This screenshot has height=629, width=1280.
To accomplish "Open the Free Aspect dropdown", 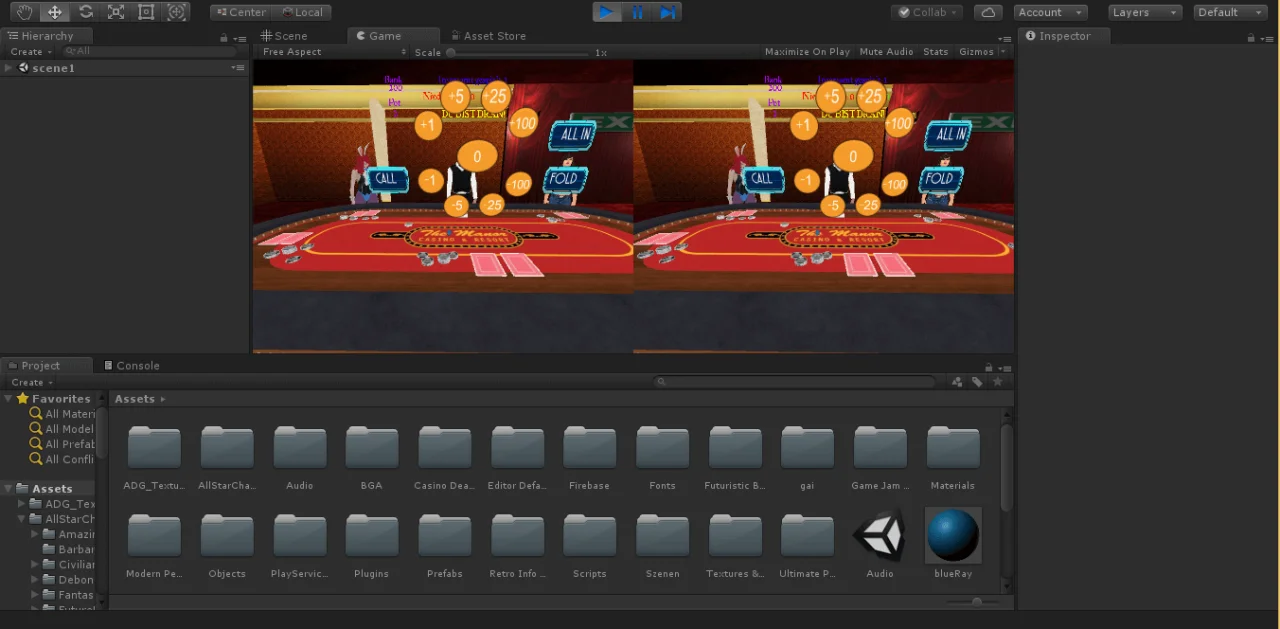I will (x=334, y=52).
